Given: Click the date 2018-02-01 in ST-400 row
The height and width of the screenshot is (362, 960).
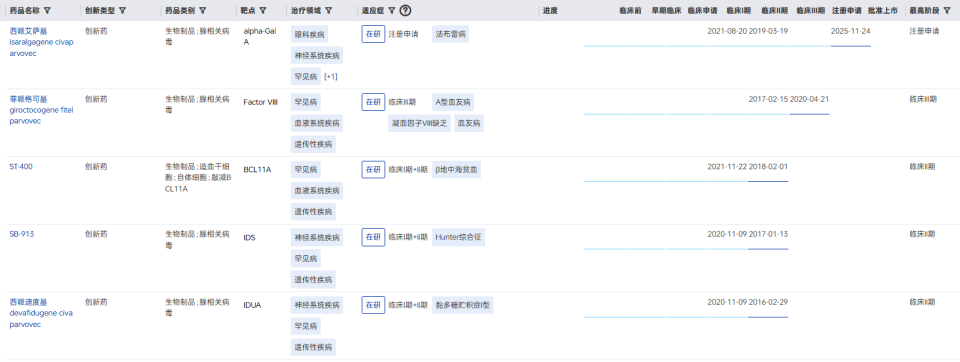Looking at the screenshot, I should click(x=768, y=166).
